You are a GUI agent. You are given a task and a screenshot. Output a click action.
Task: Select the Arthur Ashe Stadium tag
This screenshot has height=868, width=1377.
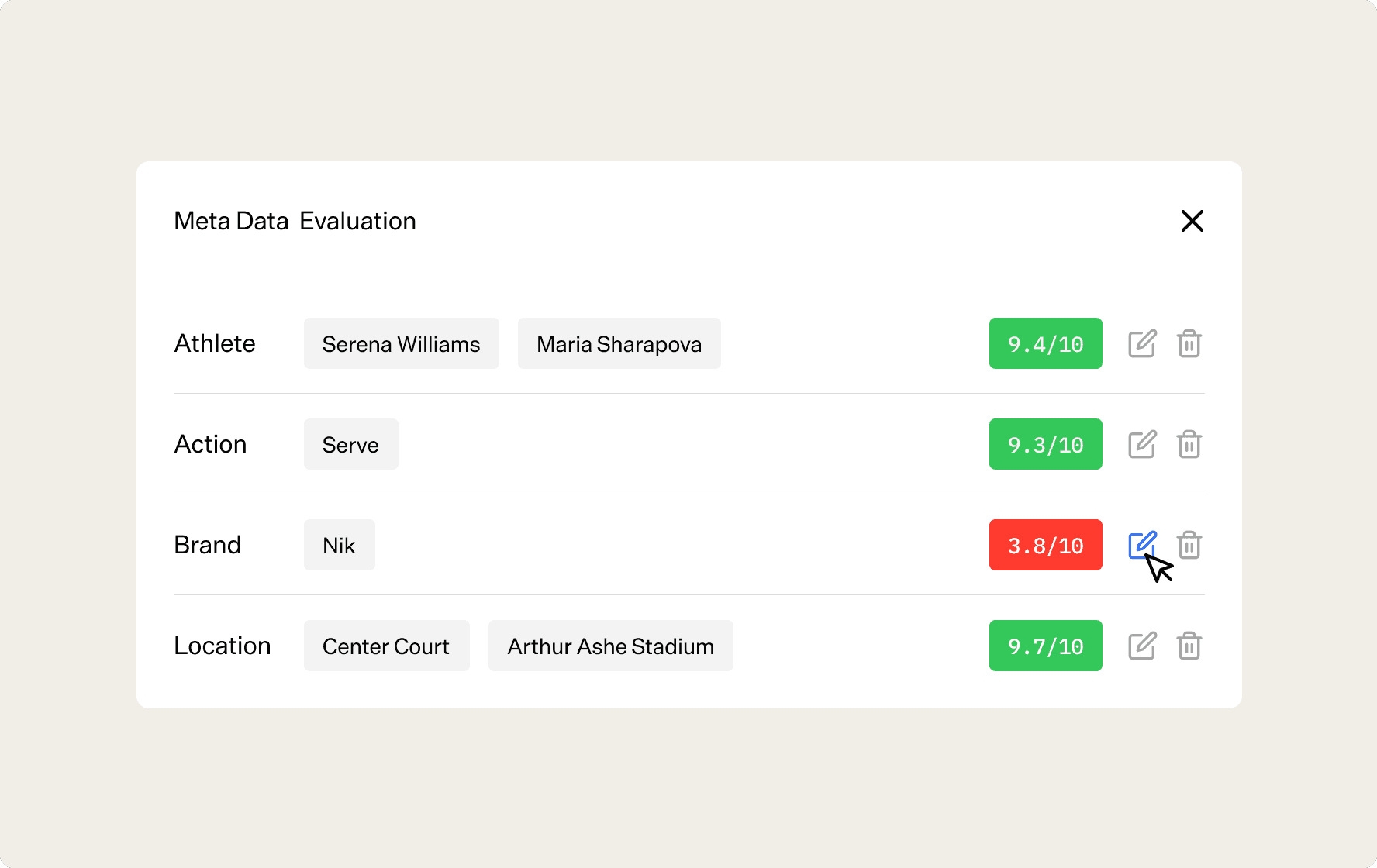[x=610, y=646]
